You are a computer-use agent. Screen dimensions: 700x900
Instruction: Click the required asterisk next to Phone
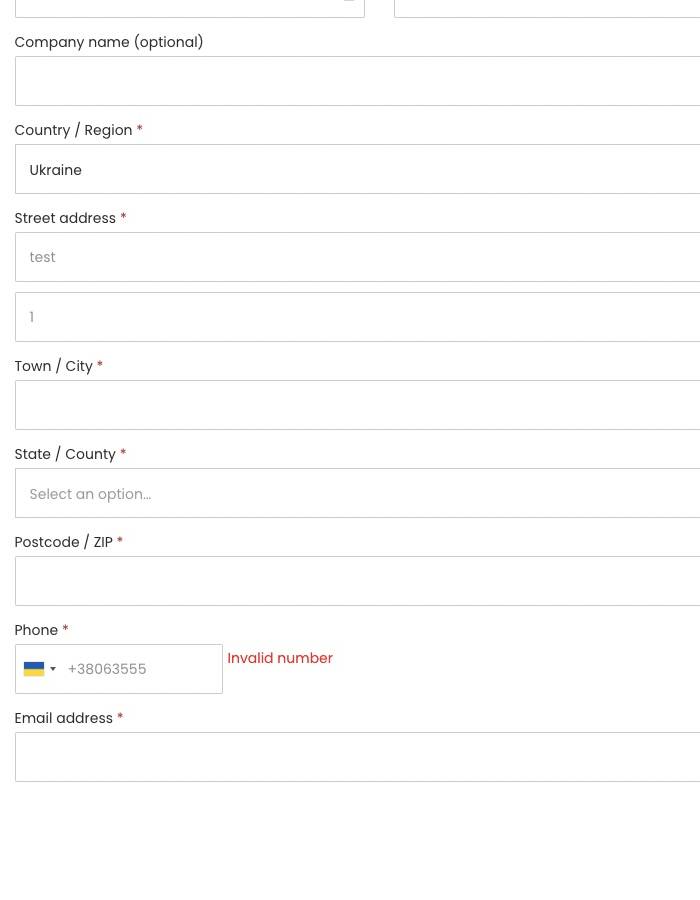pyautogui.click(x=65, y=630)
